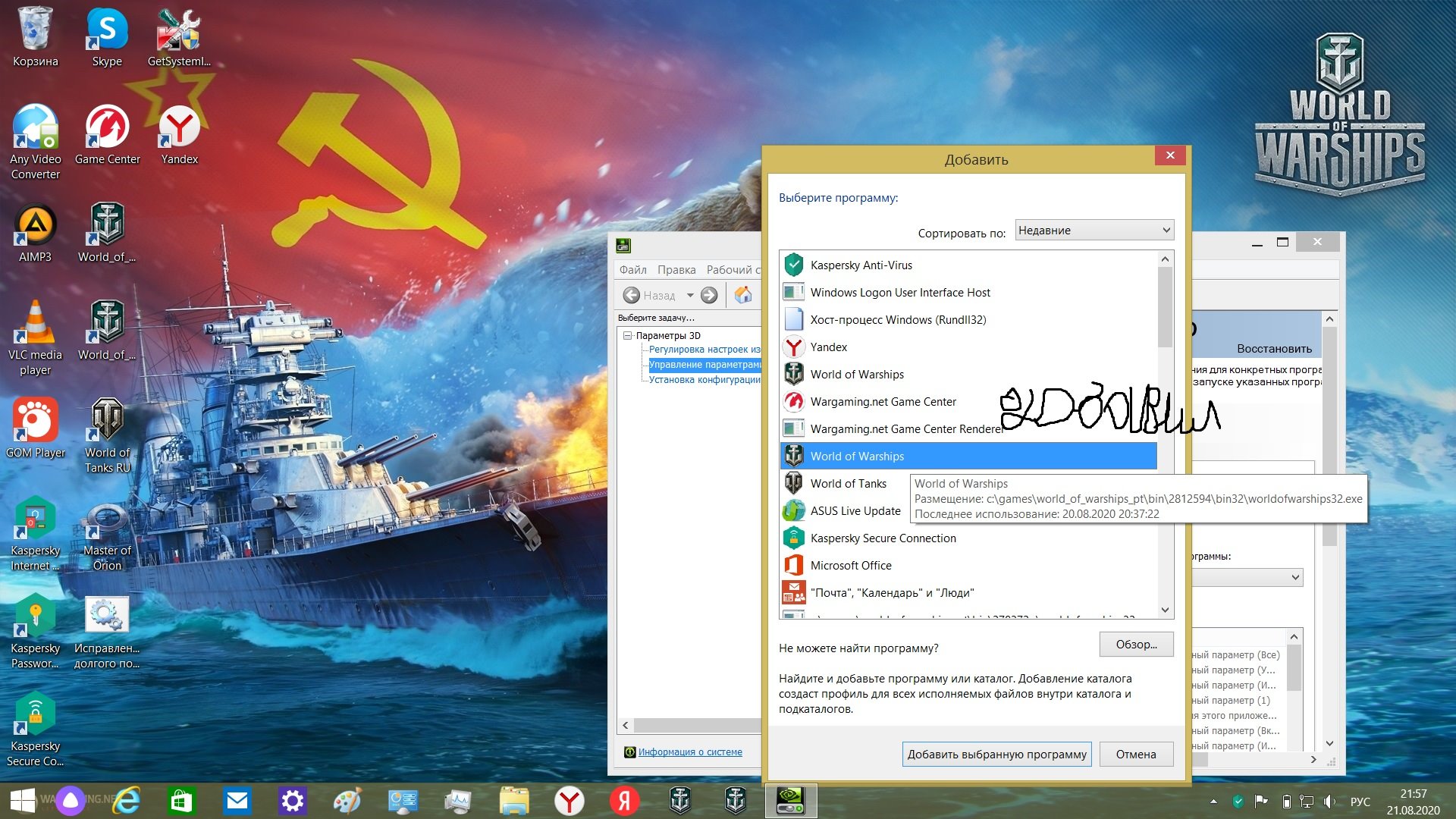This screenshot has width=1456, height=819.
Task: Open the Назад history dropdown arrow
Action: pos(690,295)
